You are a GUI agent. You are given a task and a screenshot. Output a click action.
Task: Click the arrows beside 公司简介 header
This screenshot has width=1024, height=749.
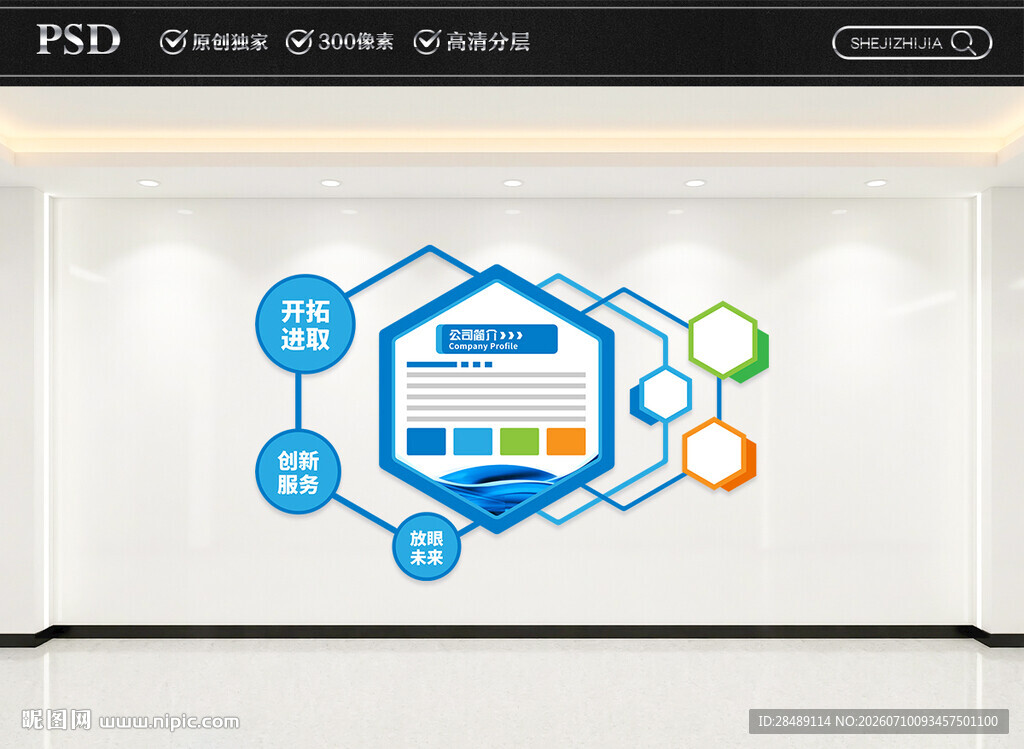point(512,335)
